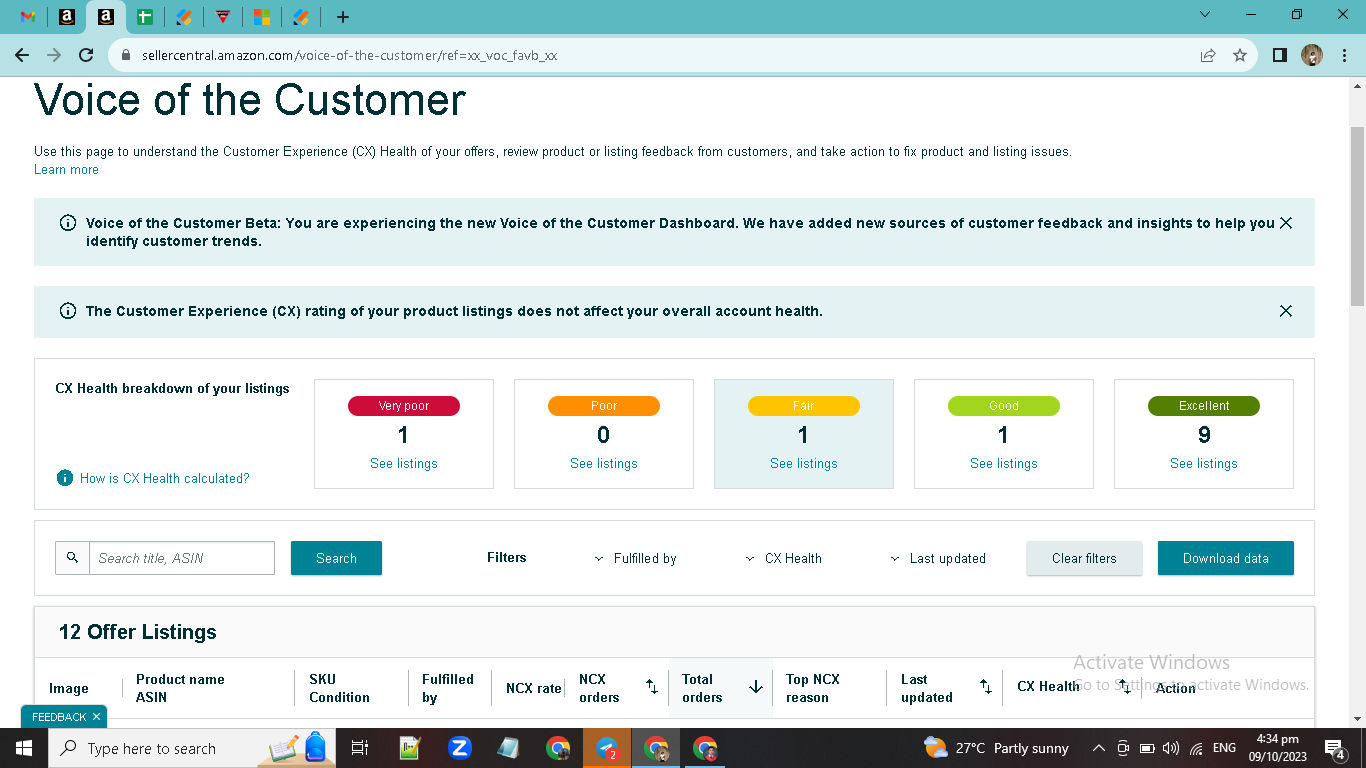Select the red Very poor badge
The image size is (1366, 768).
[404, 406]
